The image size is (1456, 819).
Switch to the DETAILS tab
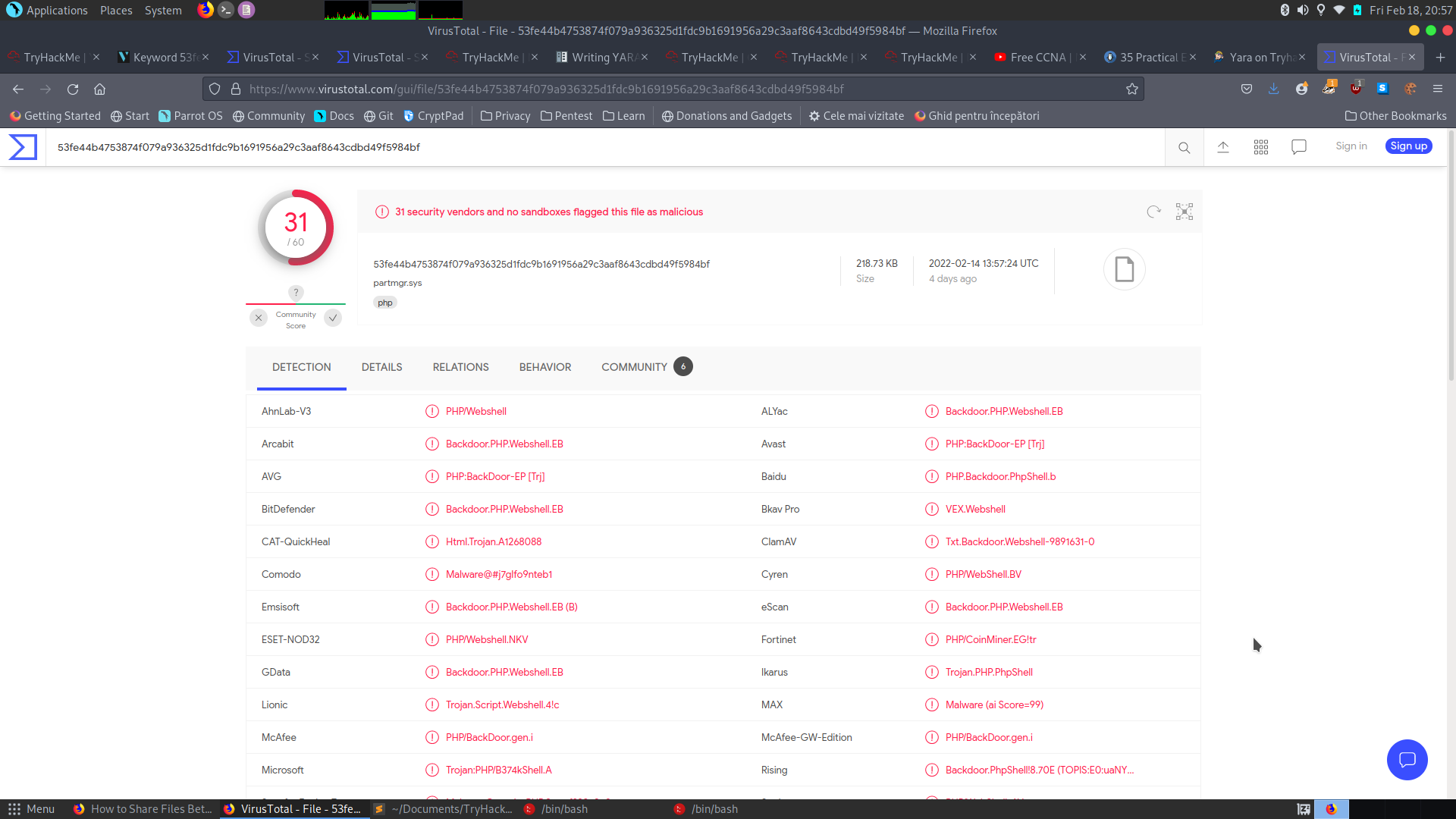(x=381, y=367)
